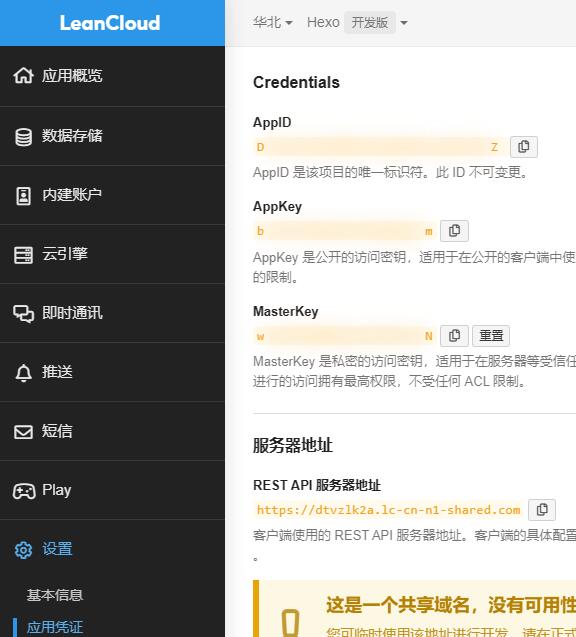Copy the AppKey value
The height and width of the screenshot is (637, 576).
[x=454, y=231]
